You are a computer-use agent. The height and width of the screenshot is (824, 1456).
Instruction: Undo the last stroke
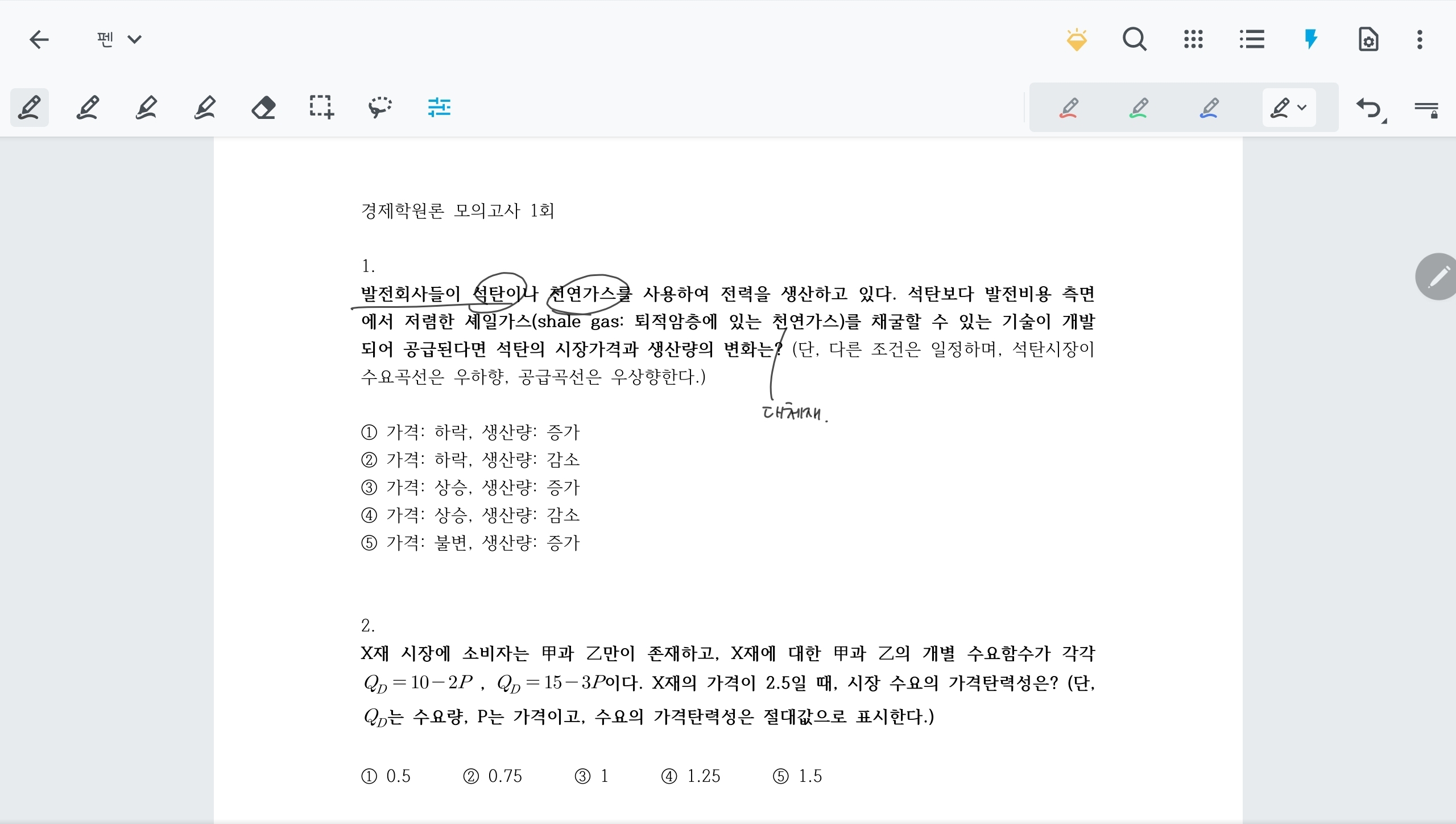1370,107
